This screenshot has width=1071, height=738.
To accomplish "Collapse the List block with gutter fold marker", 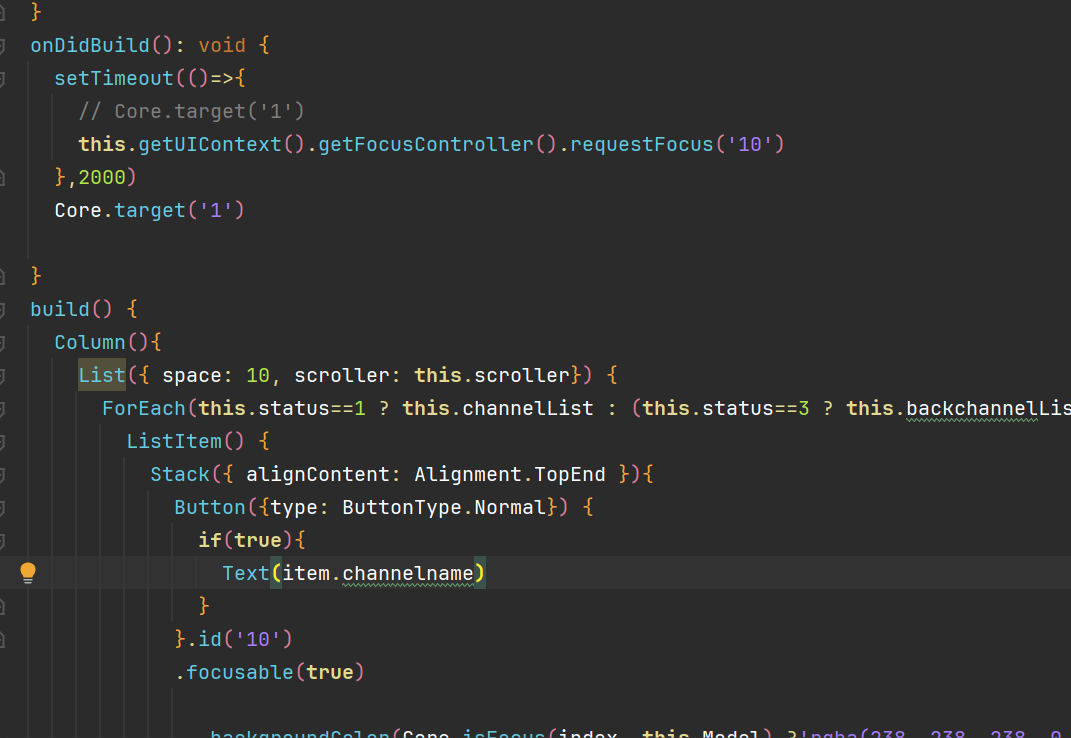I will 3,375.
